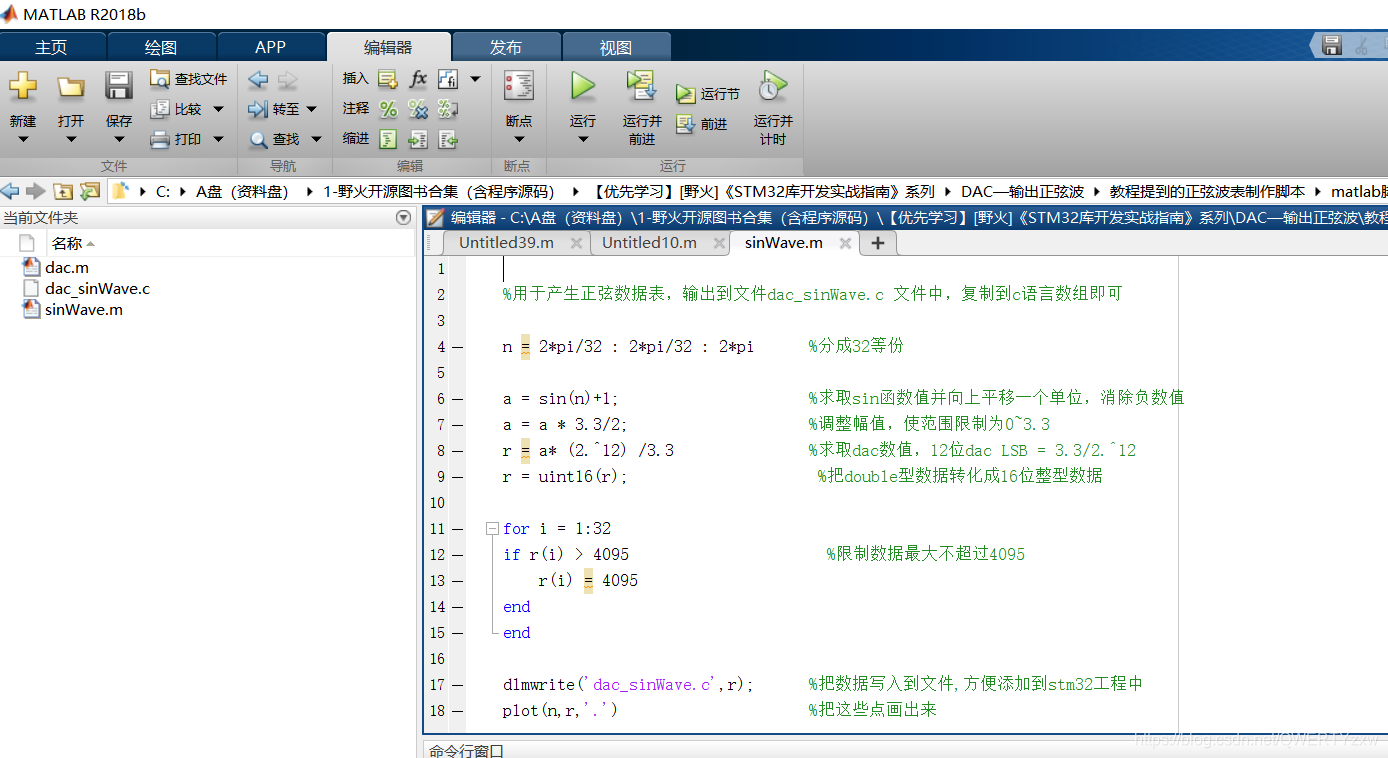Click quick-access save icon at top right
The height and width of the screenshot is (758, 1388).
click(x=1331, y=45)
